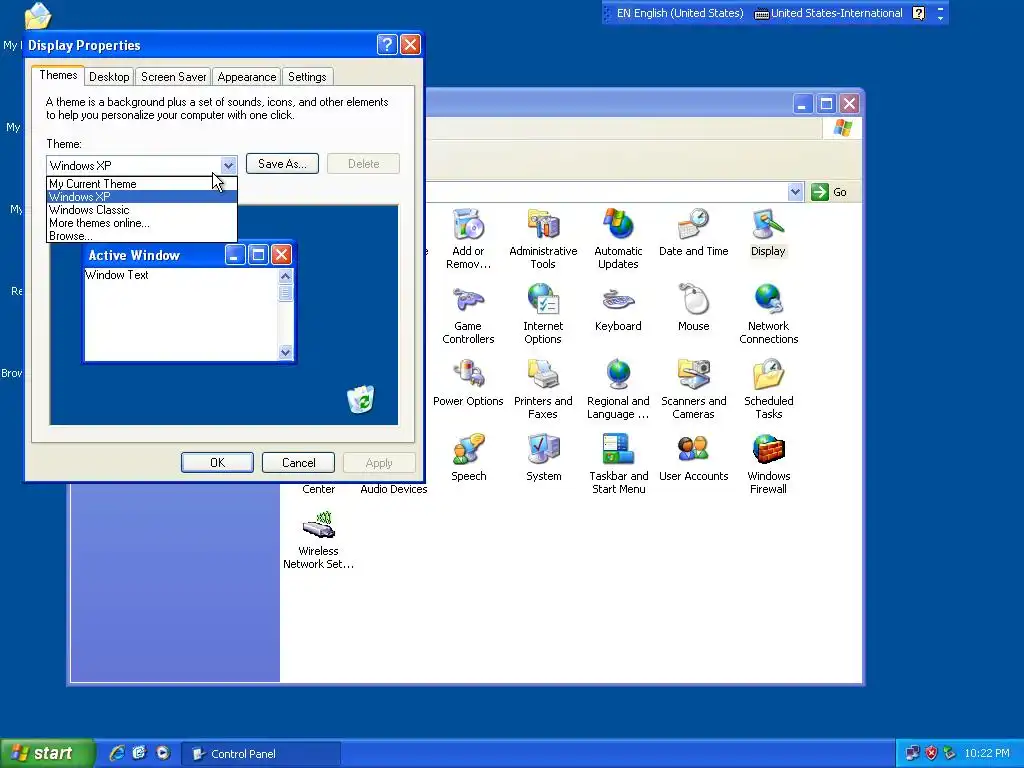Open User Accounts icon
The image size is (1024, 768).
coord(693,458)
